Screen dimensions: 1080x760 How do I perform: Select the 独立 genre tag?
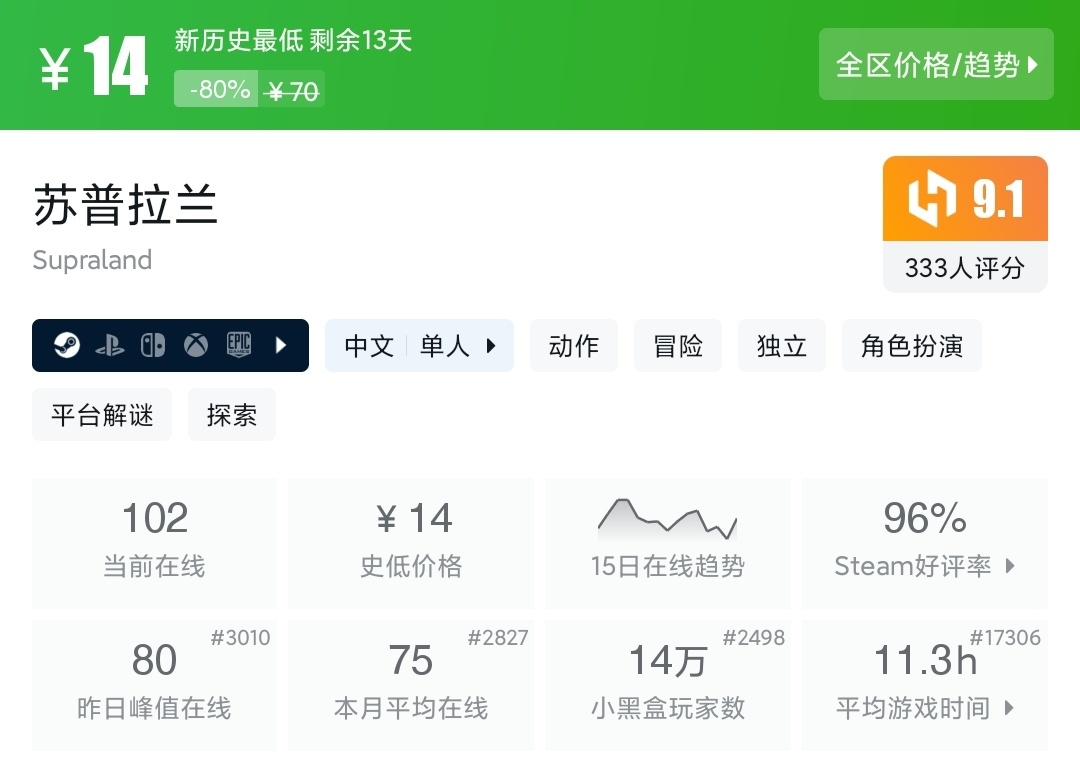pos(782,346)
